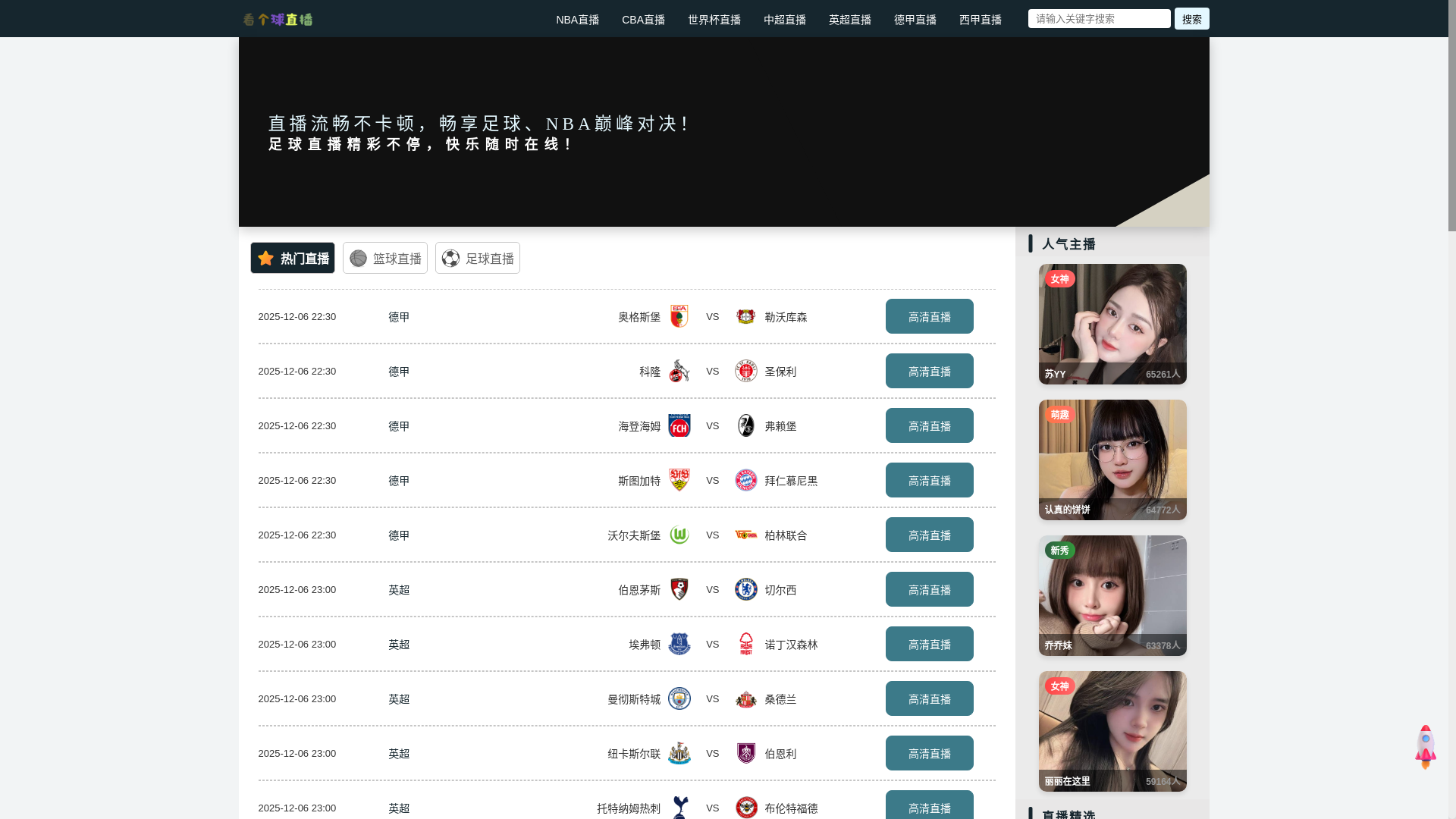The width and height of the screenshot is (1456, 819).
Task: Click team name 诺丁汉森林
Action: [791, 645]
